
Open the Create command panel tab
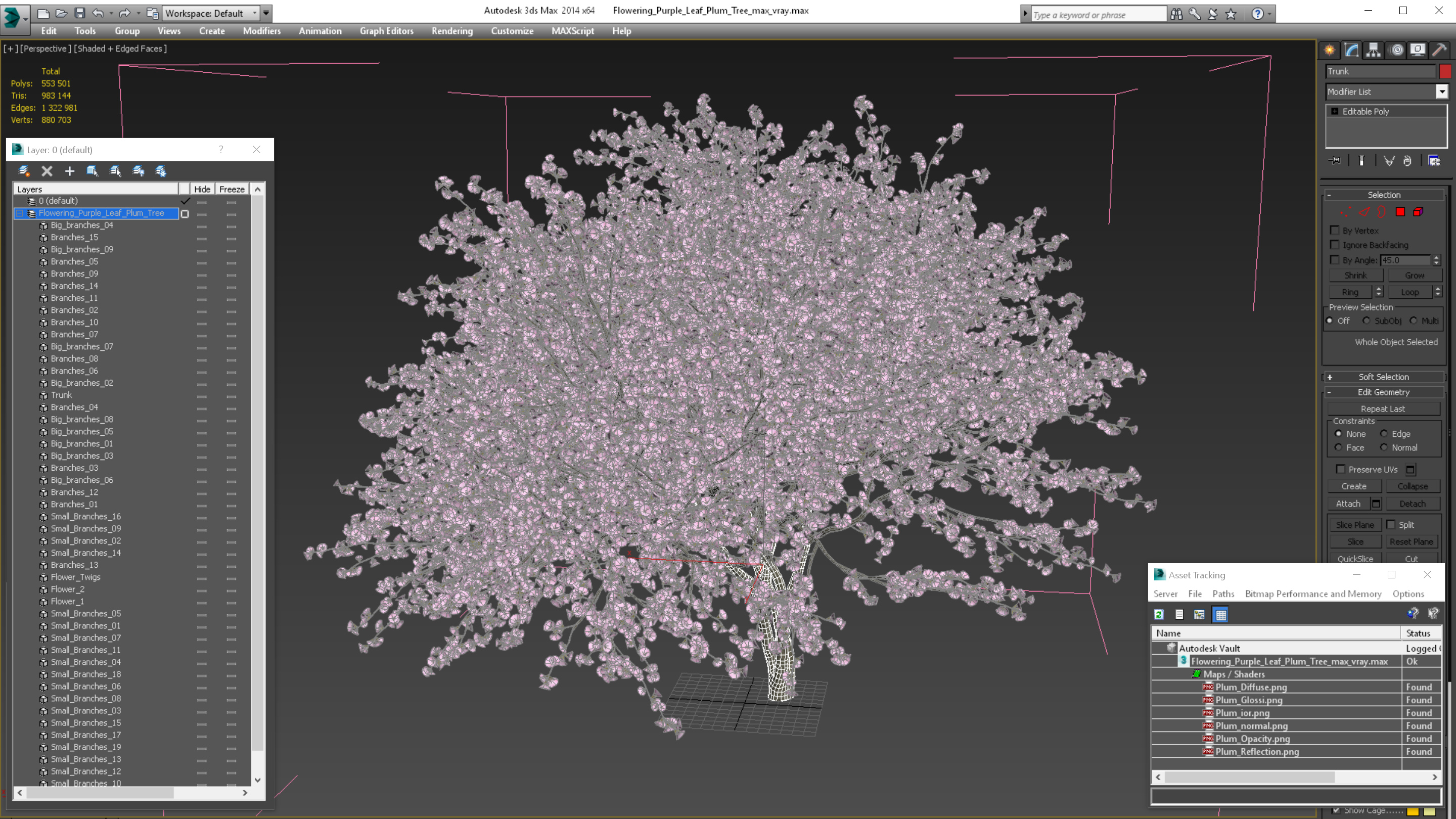(1330, 51)
